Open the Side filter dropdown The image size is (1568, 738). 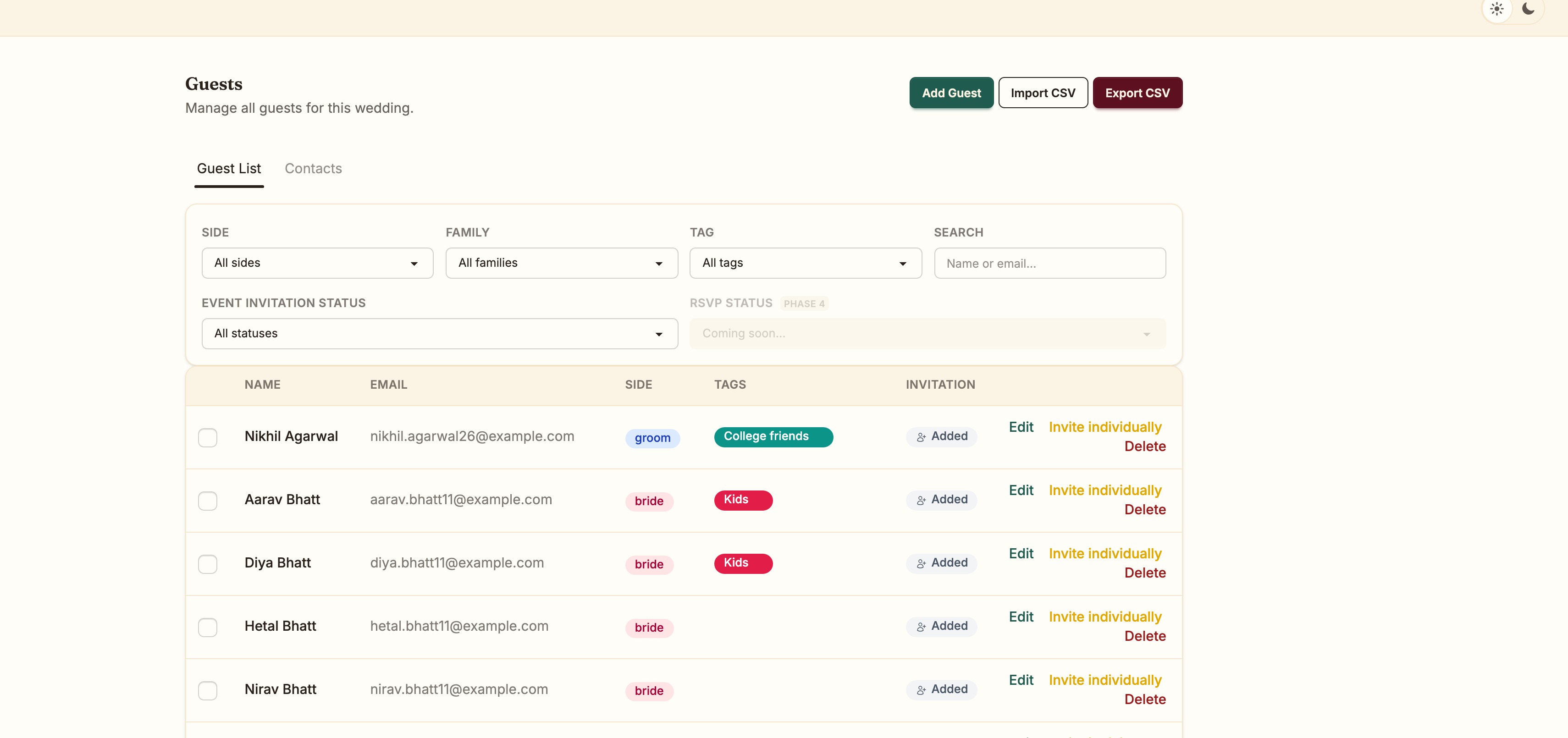coord(317,263)
